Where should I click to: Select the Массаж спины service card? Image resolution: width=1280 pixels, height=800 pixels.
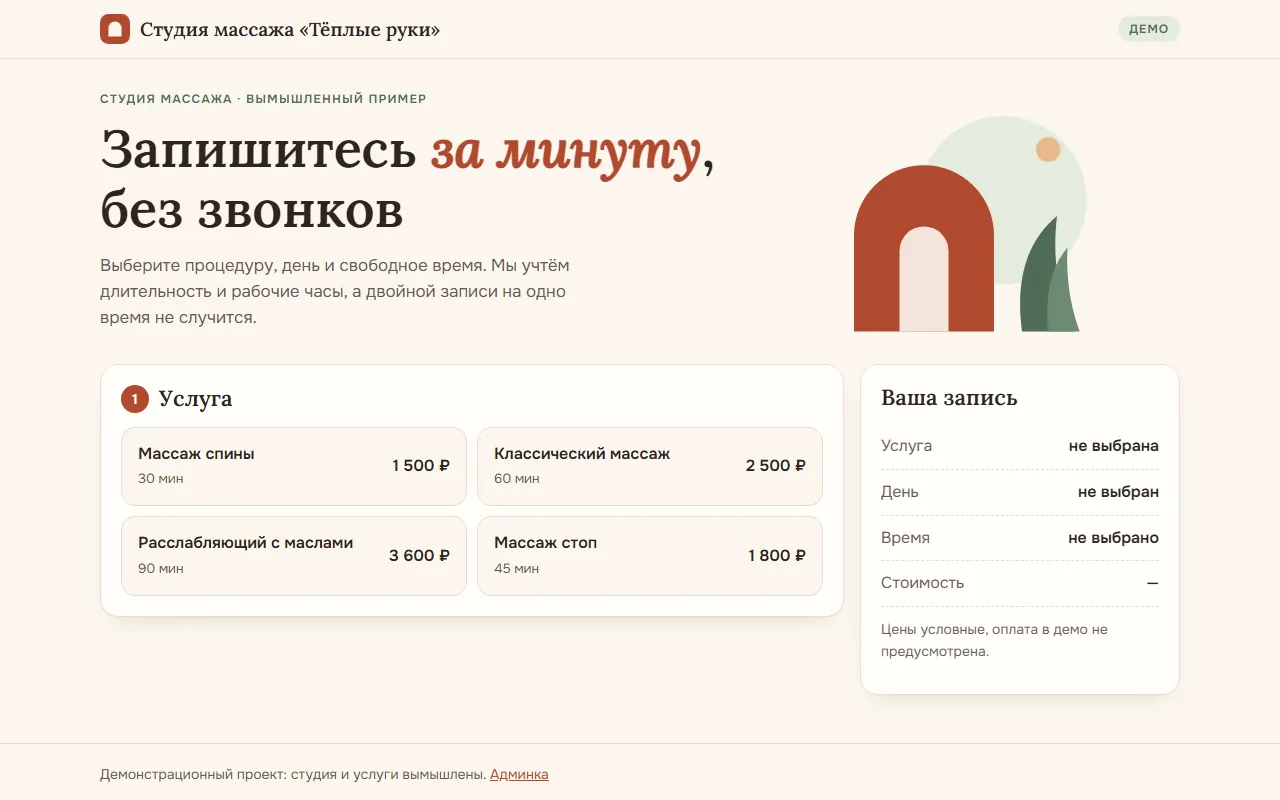294,466
